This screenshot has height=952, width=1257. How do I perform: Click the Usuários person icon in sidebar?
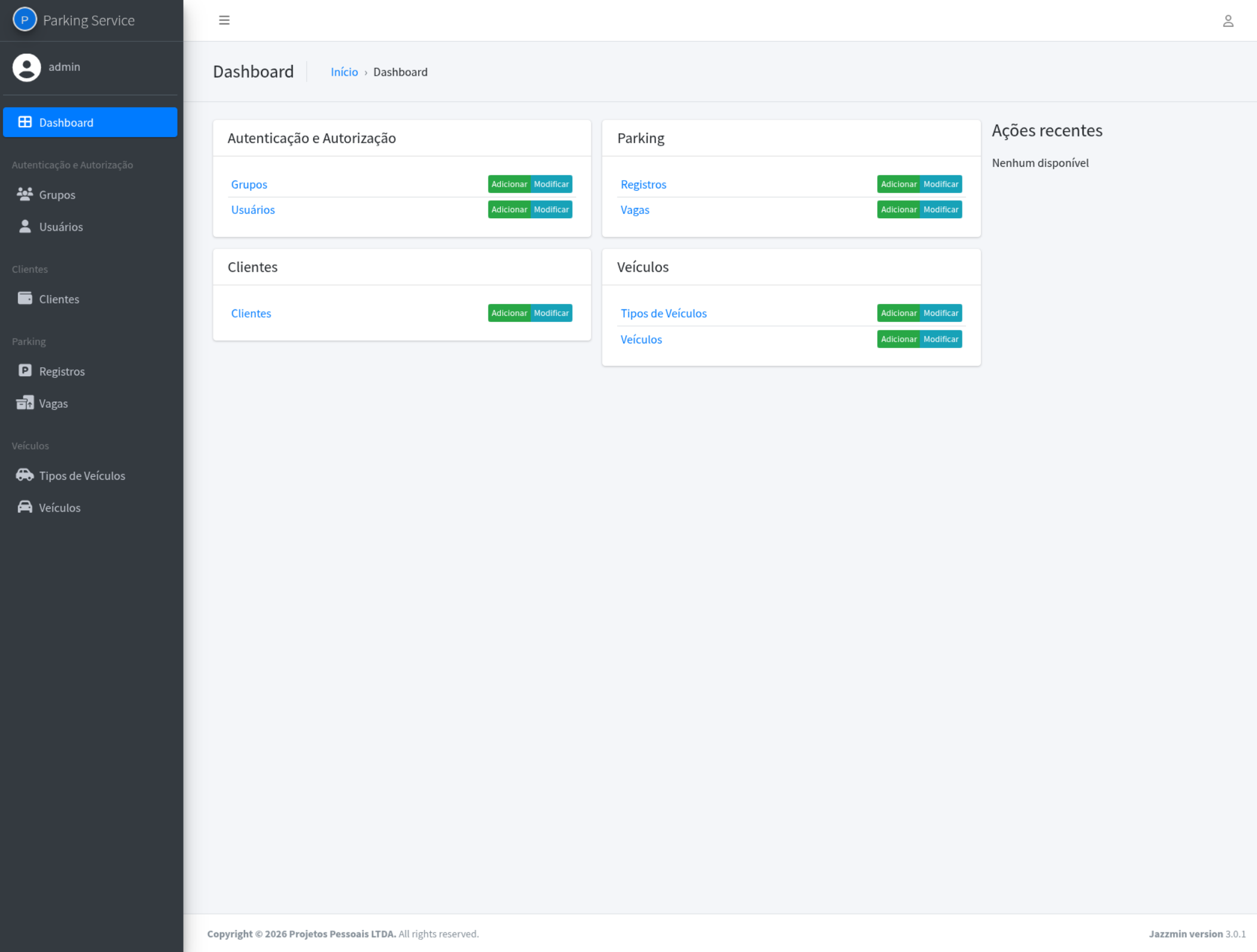point(24,226)
